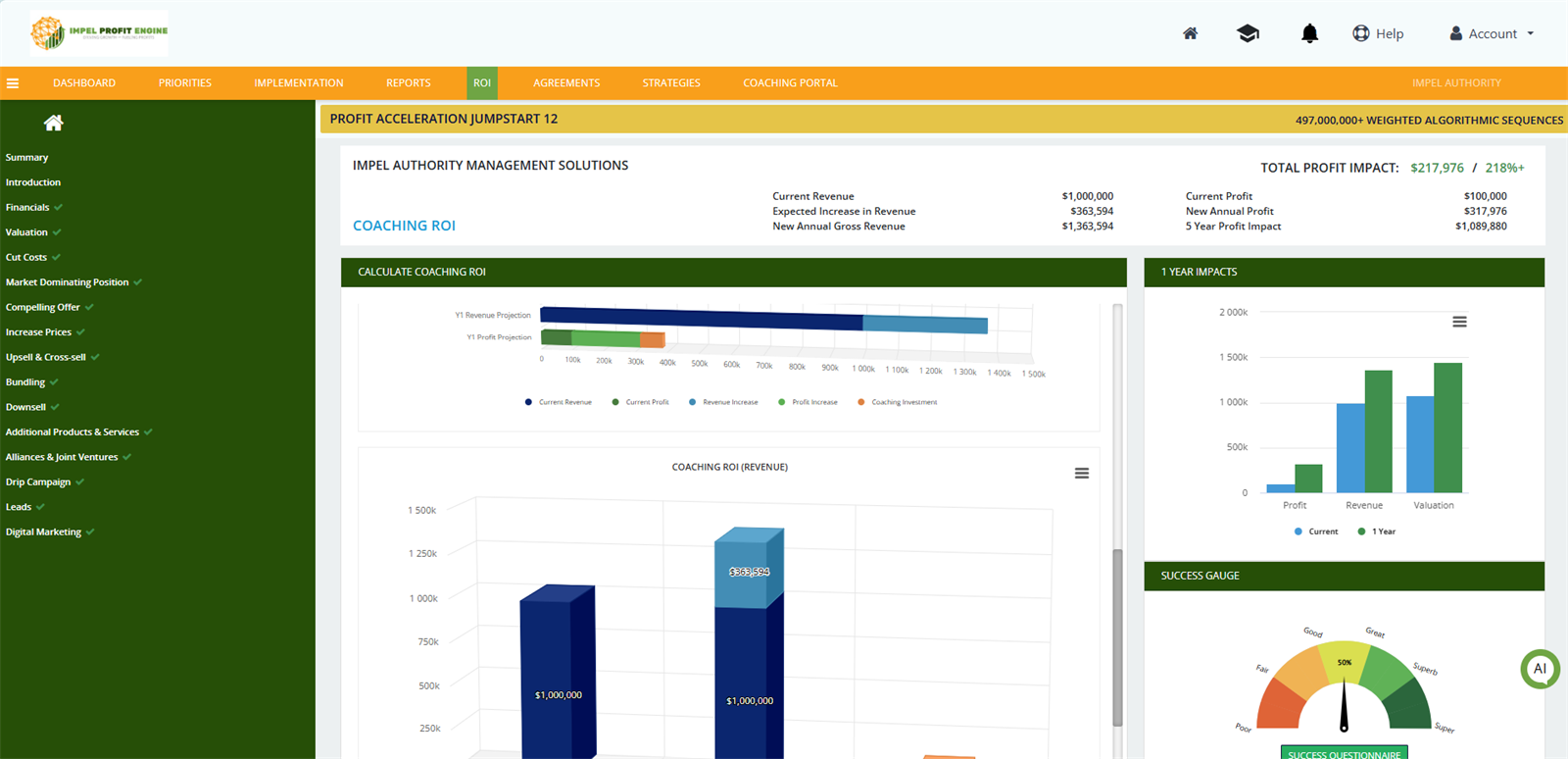
Task: Toggle Current Revenue legend in projection chart
Action: tap(564, 402)
